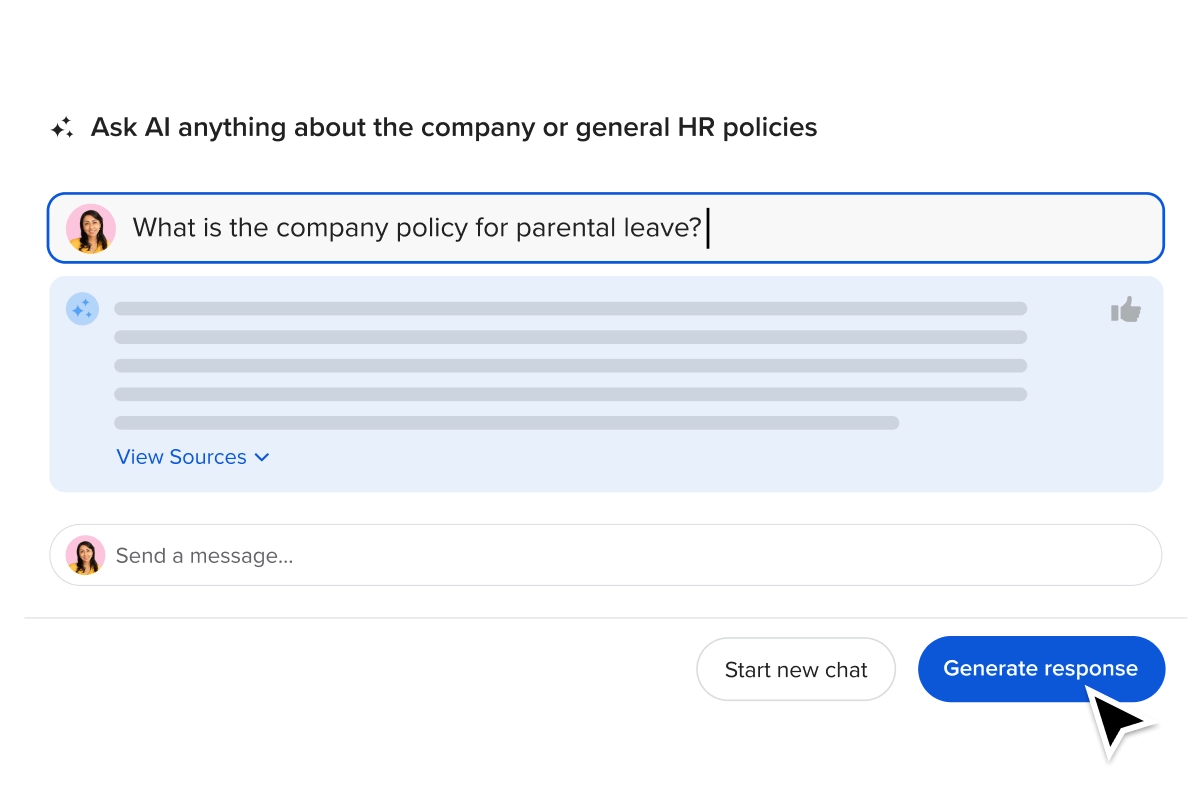Screen dimensions: 1200x800
Task: Click the user avatar in the message bar
Action: click(85, 555)
